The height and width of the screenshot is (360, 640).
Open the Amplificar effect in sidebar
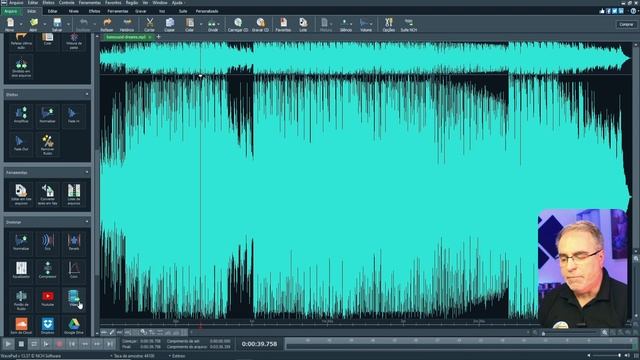click(21, 115)
